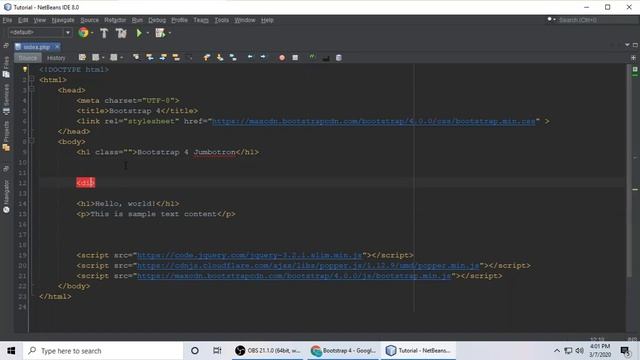Click the bootstrap.min.js script URL

pyautogui.click(x=294, y=276)
